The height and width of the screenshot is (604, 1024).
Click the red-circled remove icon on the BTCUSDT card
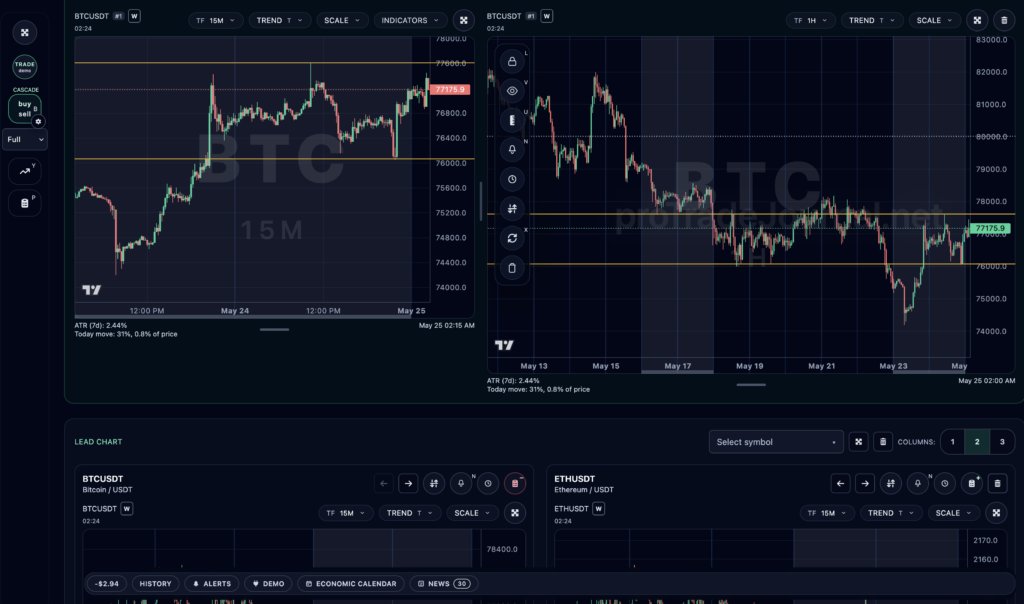point(515,484)
